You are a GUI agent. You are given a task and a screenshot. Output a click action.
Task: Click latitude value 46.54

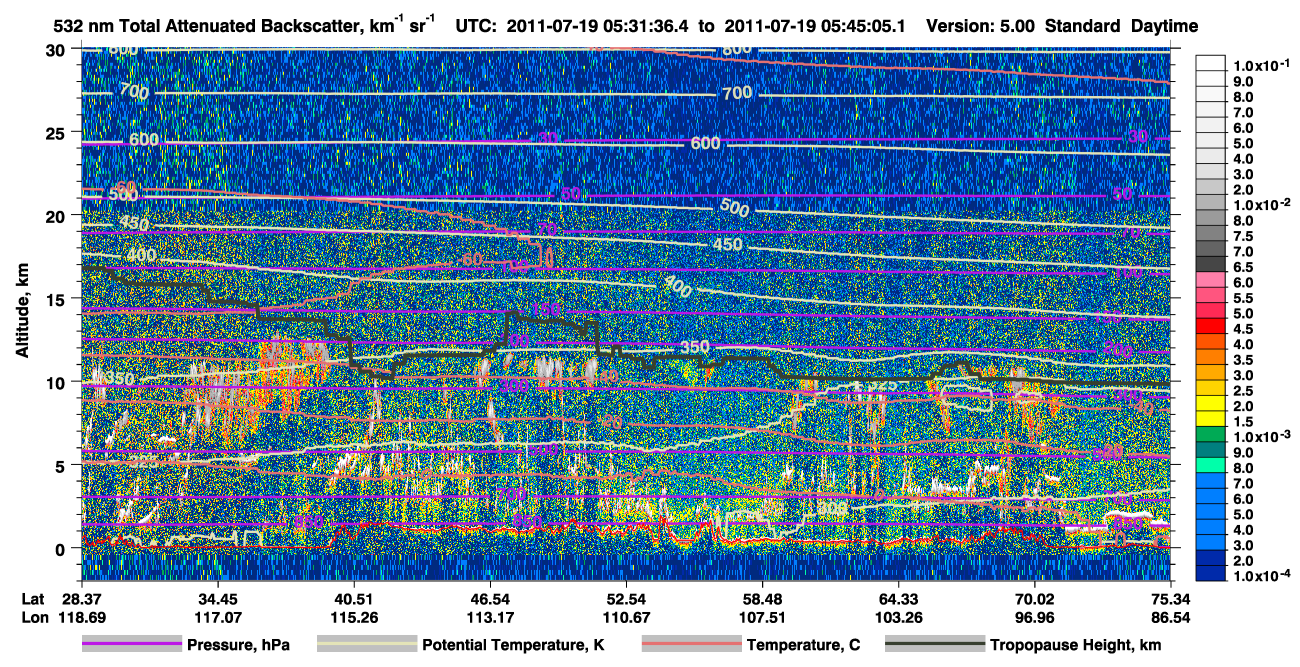490,600
